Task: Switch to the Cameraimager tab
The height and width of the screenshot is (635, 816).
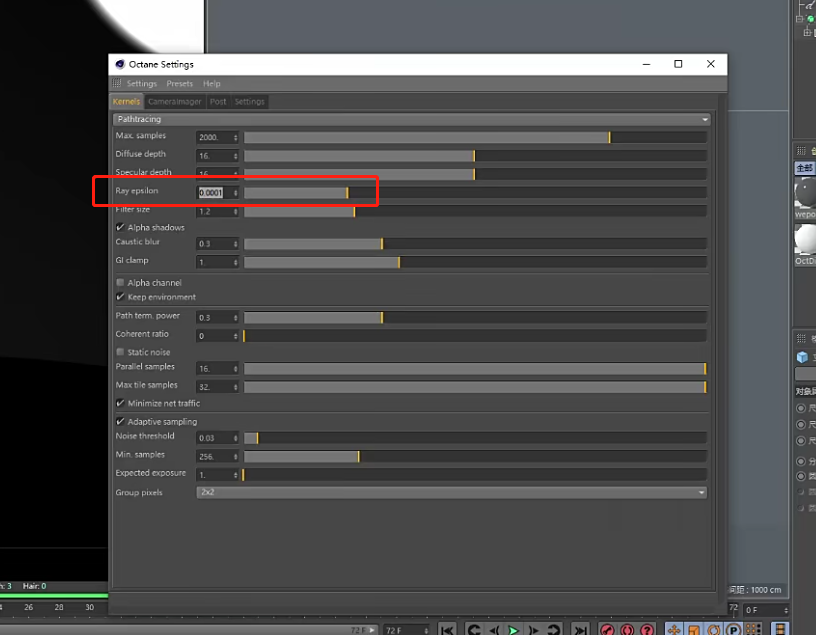Action: (174, 101)
